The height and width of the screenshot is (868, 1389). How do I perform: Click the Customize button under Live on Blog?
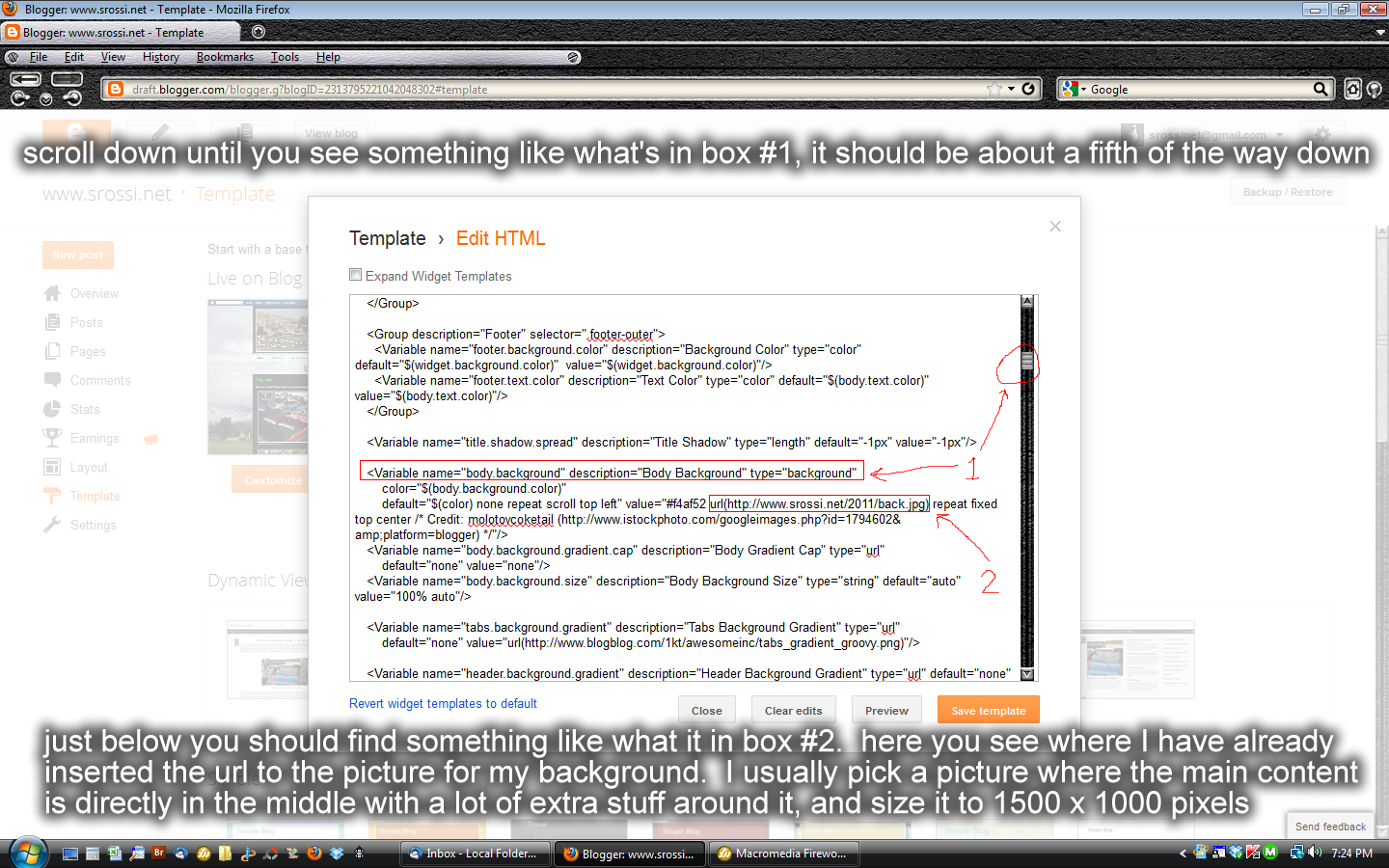click(273, 479)
